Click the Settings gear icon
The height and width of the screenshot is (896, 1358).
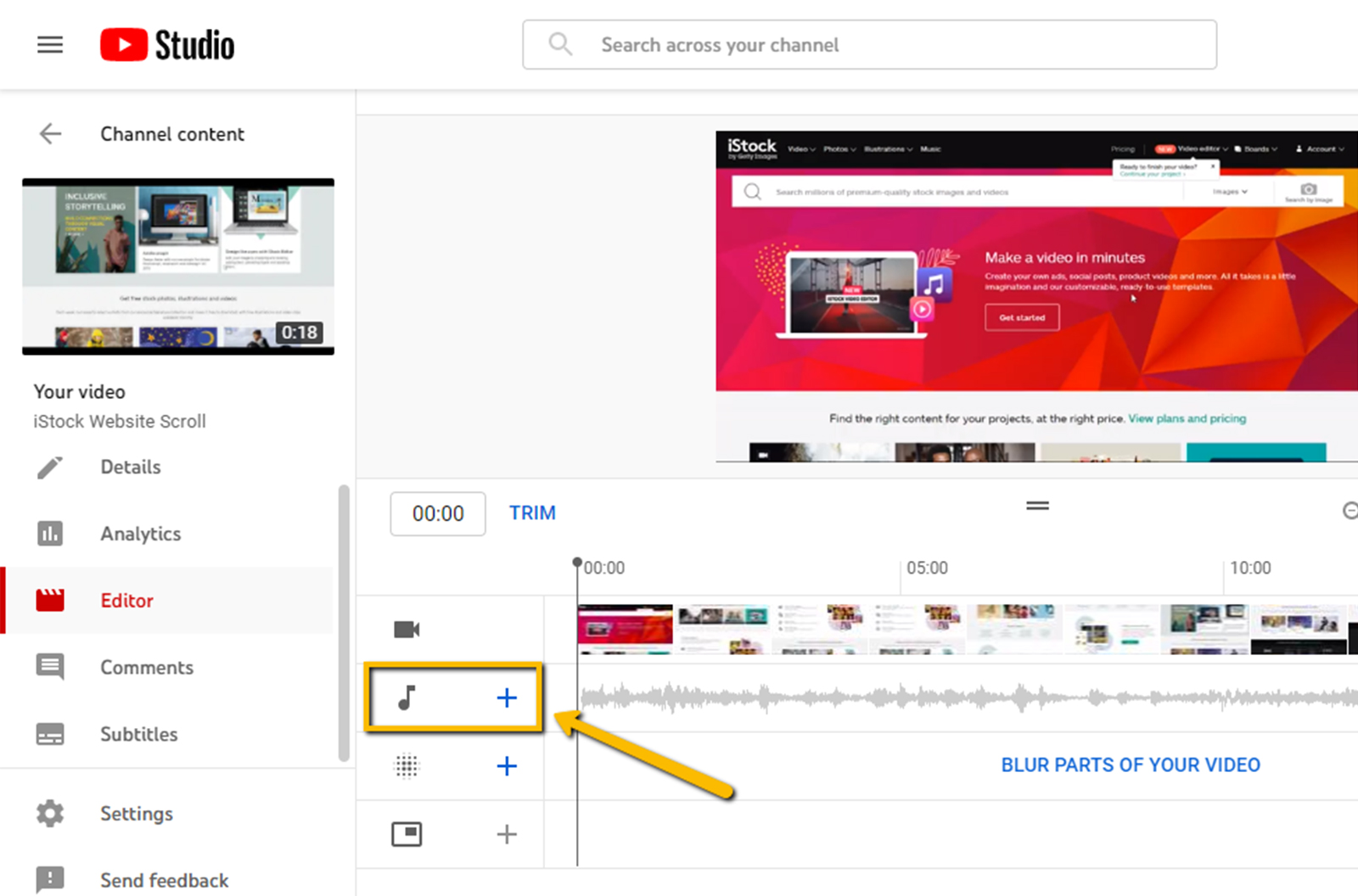[50, 814]
